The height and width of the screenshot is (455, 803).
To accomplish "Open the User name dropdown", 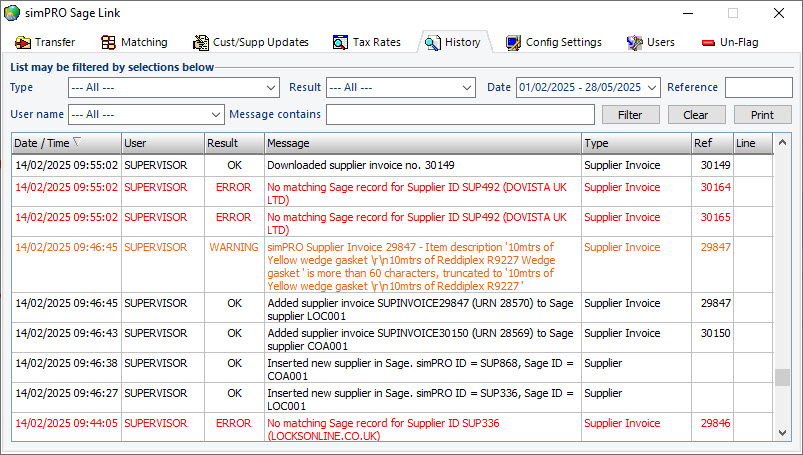I will tap(215, 115).
